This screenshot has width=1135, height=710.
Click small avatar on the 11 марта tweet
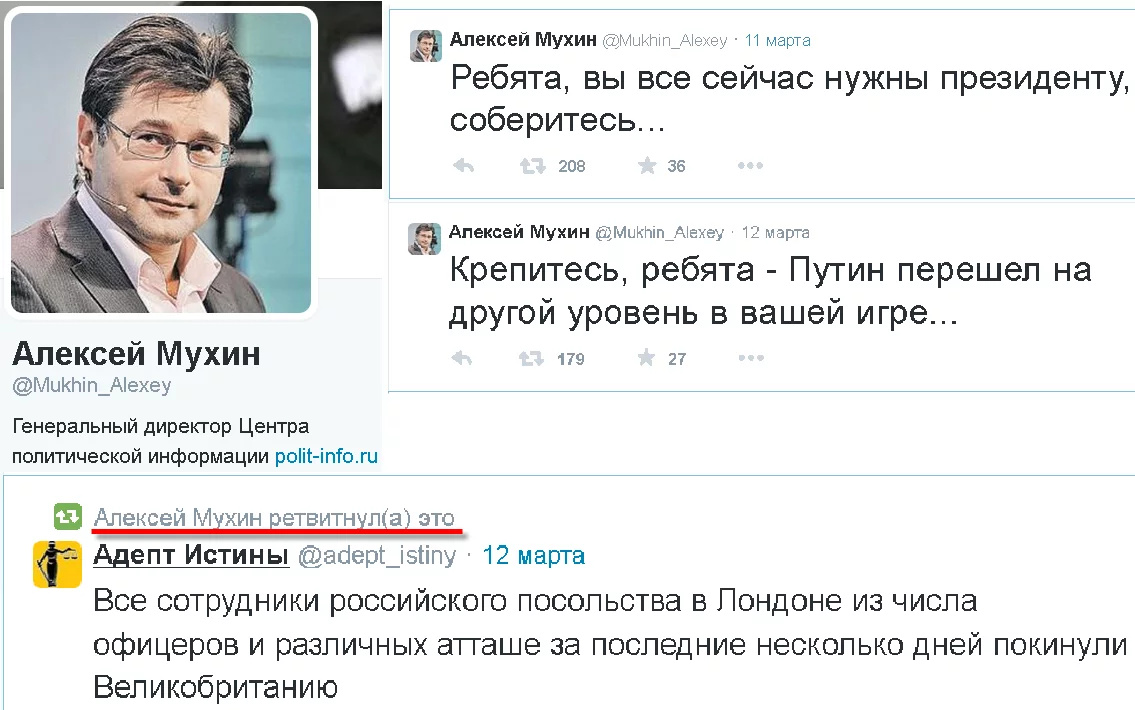tap(426, 46)
